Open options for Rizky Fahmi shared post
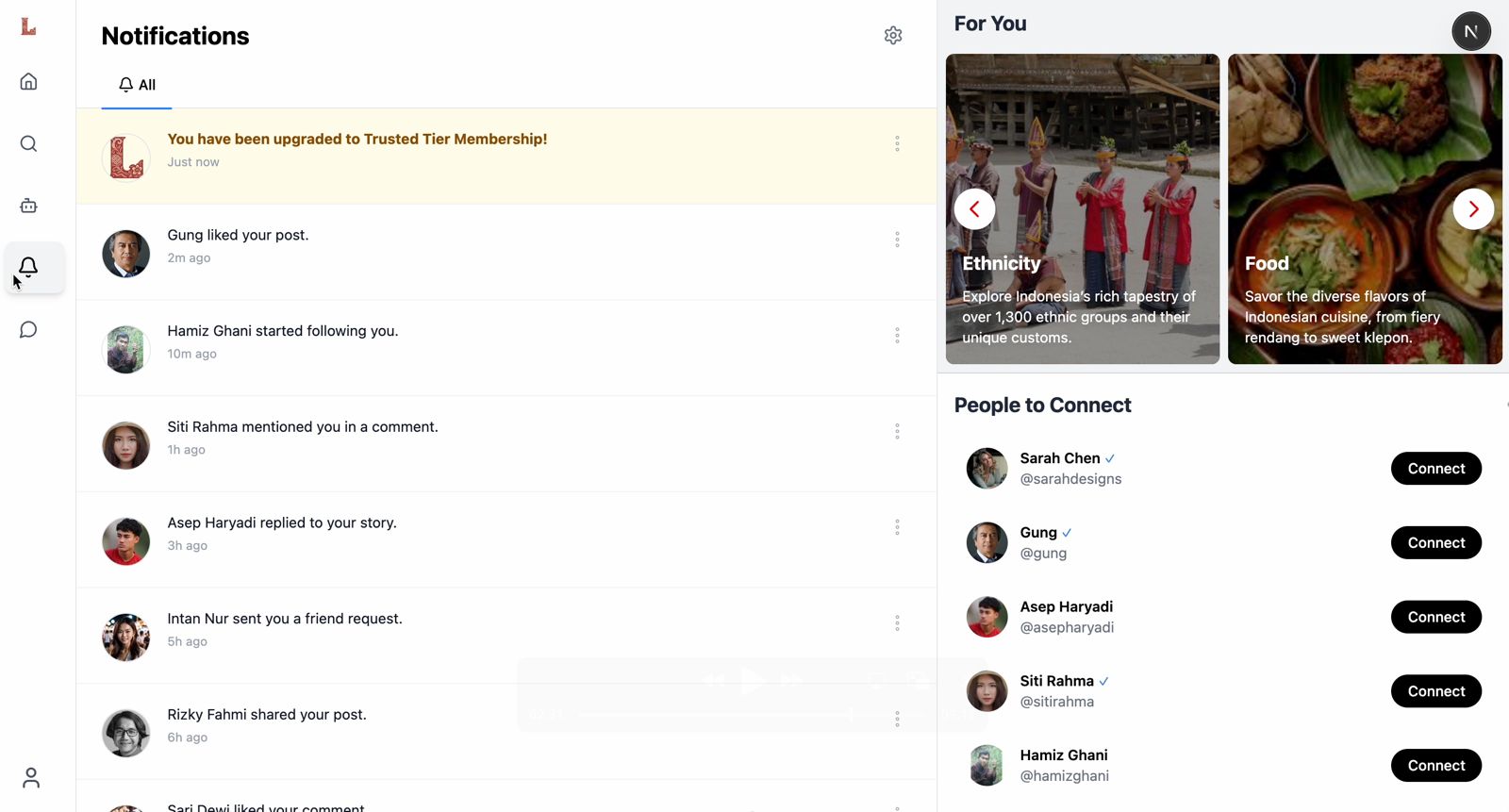 click(897, 719)
